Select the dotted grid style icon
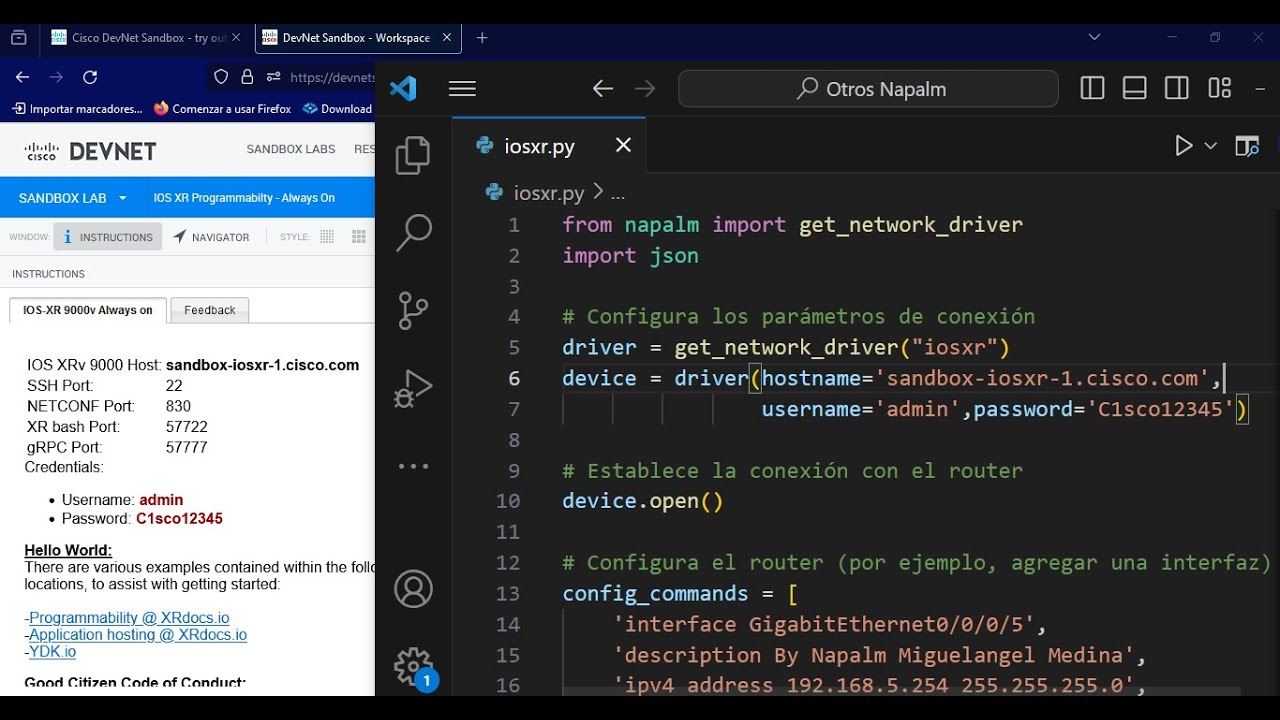 click(x=327, y=237)
